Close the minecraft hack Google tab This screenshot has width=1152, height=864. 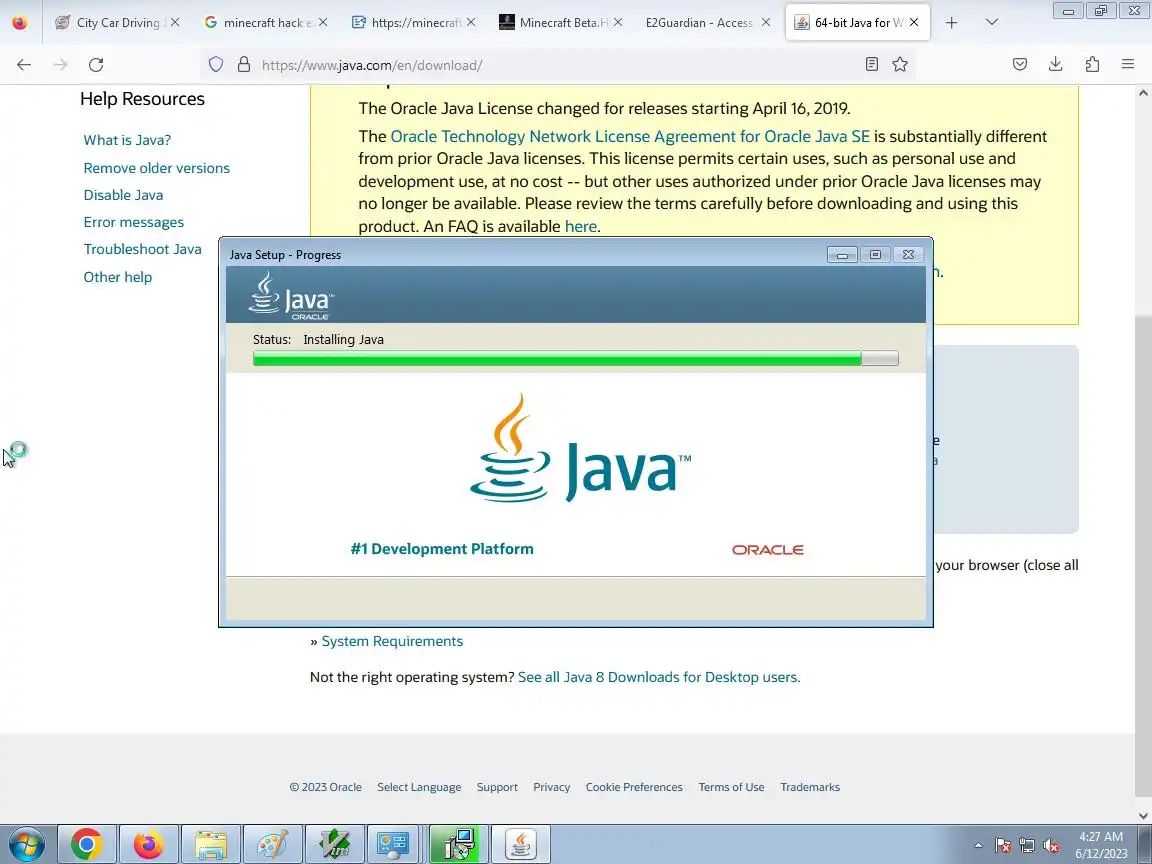[x=323, y=22]
